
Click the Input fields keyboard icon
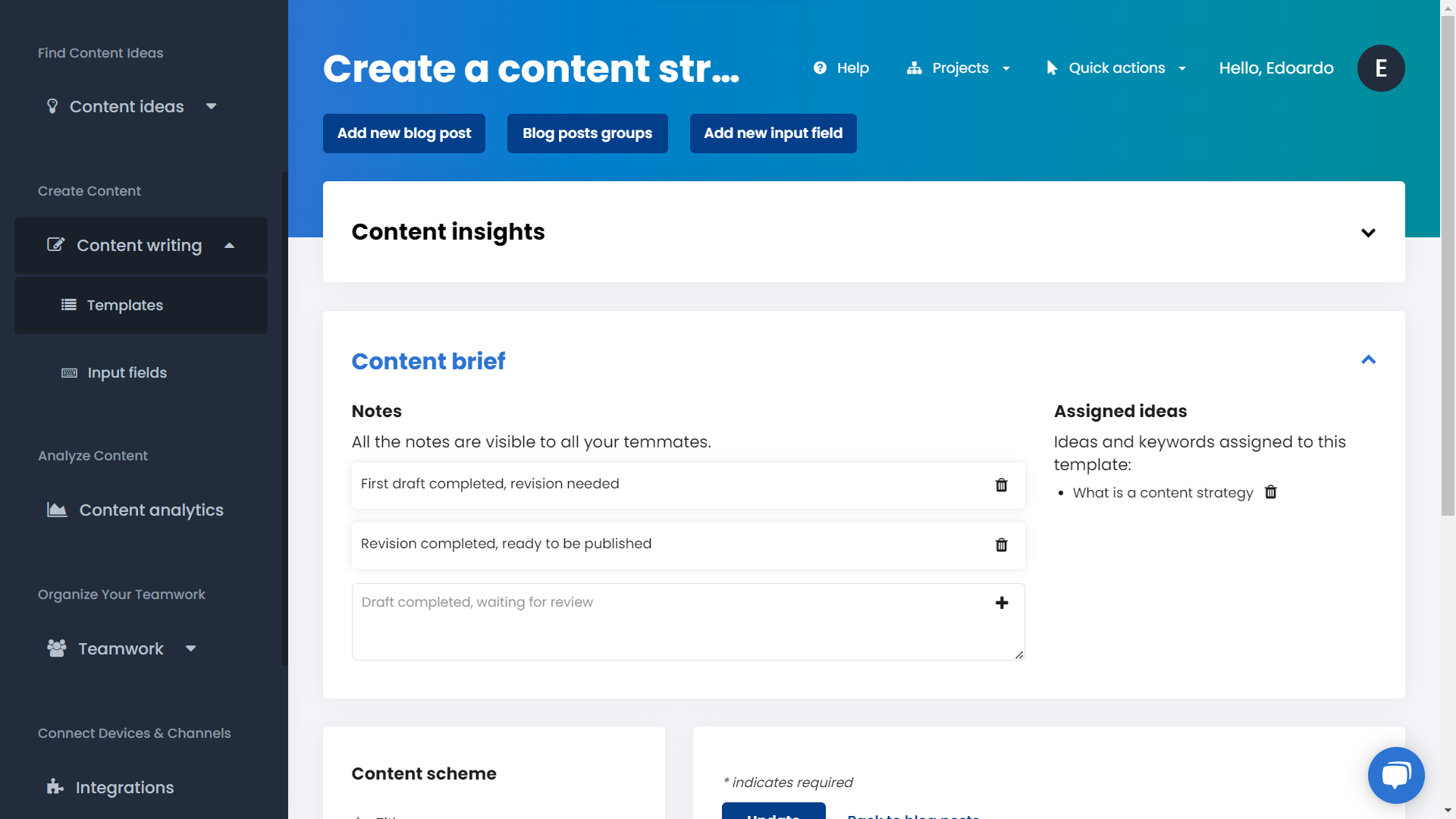[69, 372]
